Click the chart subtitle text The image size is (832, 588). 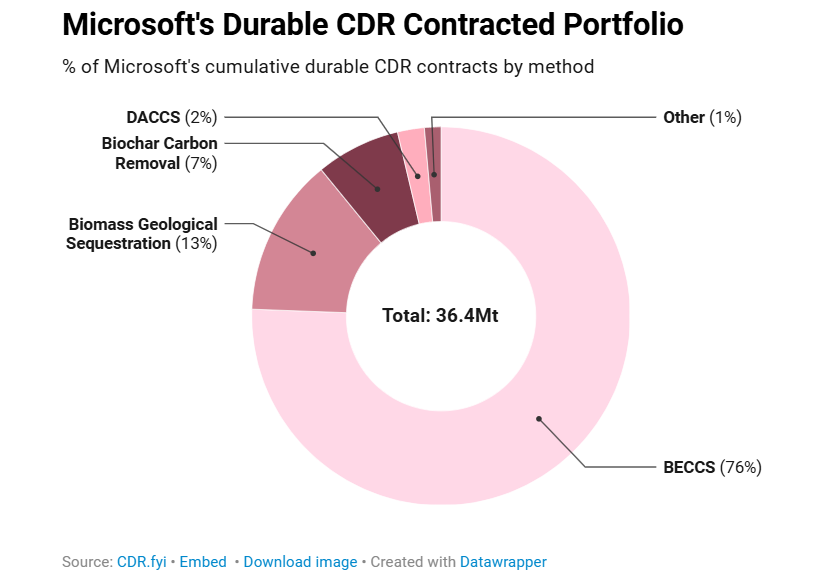(x=328, y=67)
